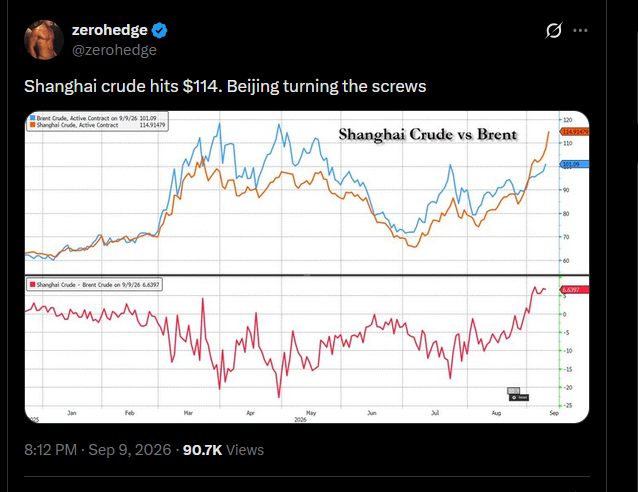
Task: Open the @zerohedge handle link
Action: [114, 50]
